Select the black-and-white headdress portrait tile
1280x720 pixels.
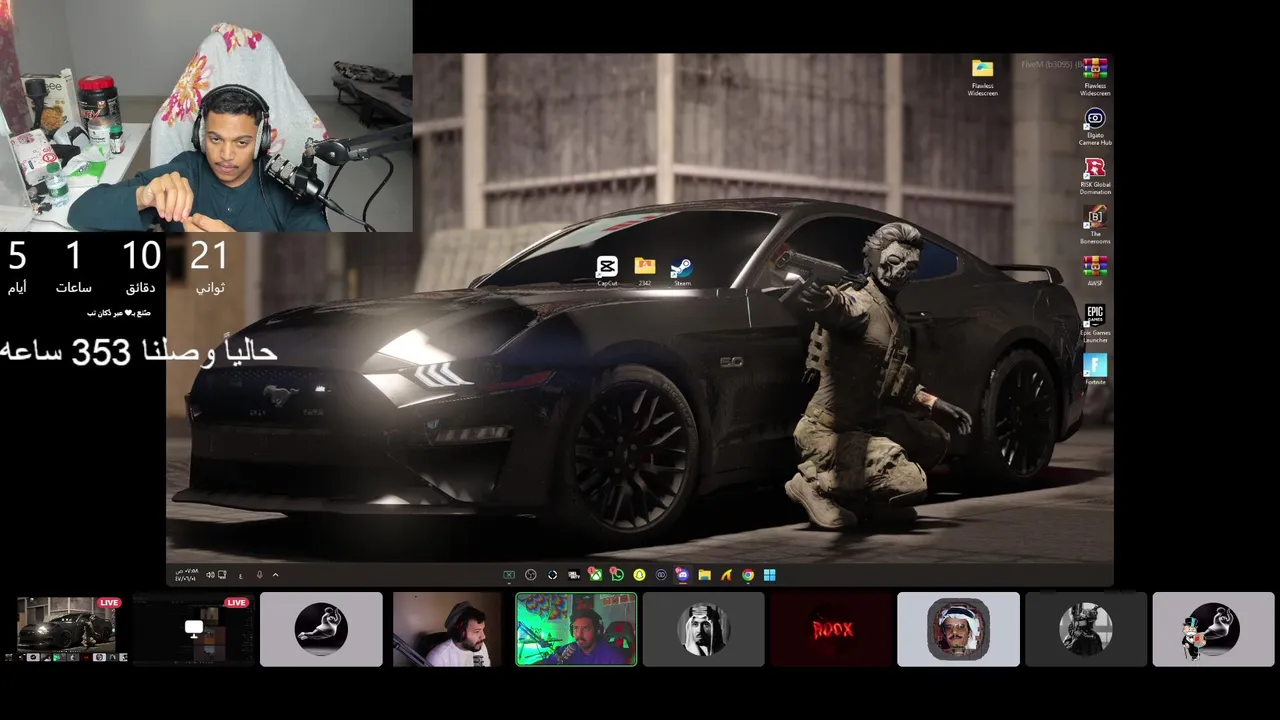click(703, 629)
